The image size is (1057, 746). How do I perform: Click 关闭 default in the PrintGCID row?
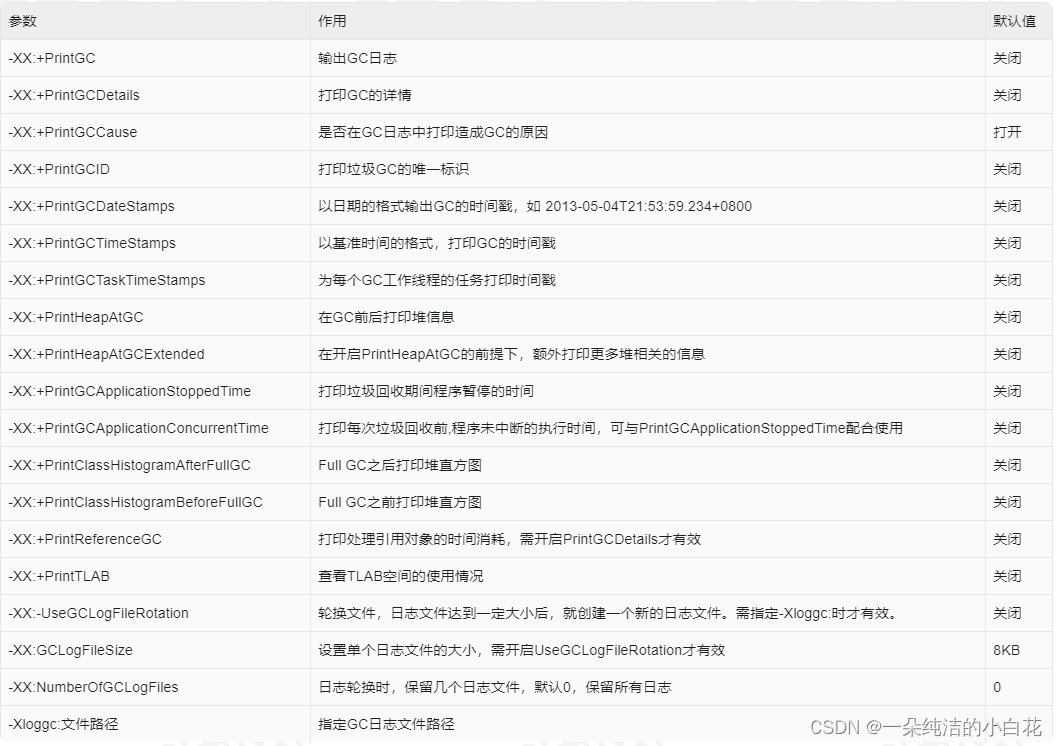click(x=1007, y=169)
